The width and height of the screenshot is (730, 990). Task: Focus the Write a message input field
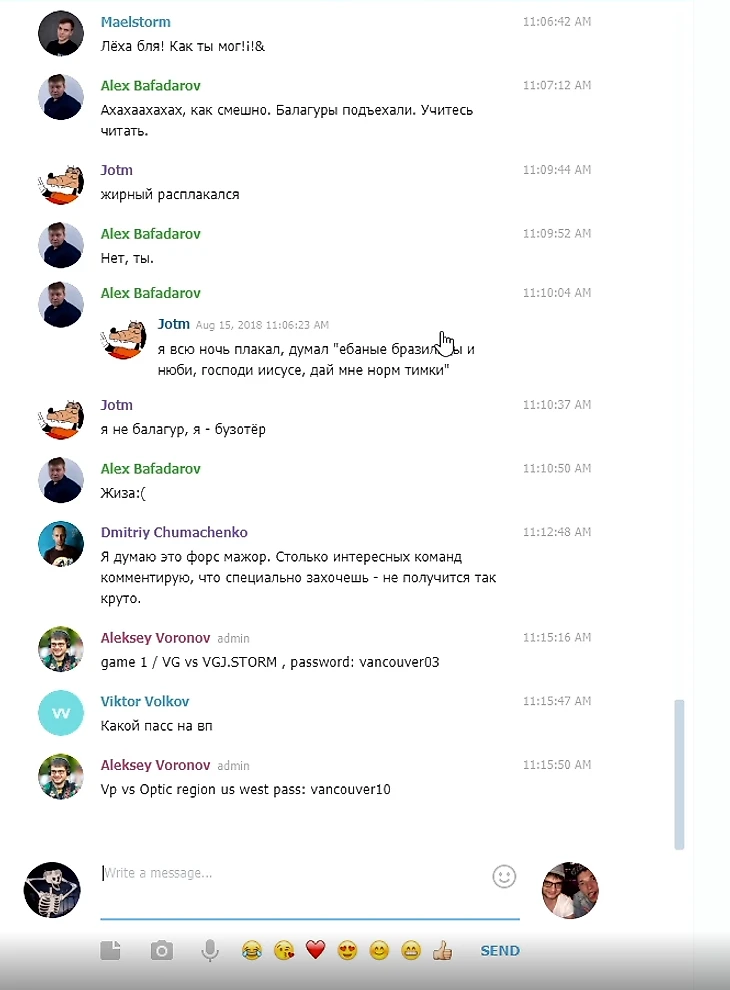(293, 873)
